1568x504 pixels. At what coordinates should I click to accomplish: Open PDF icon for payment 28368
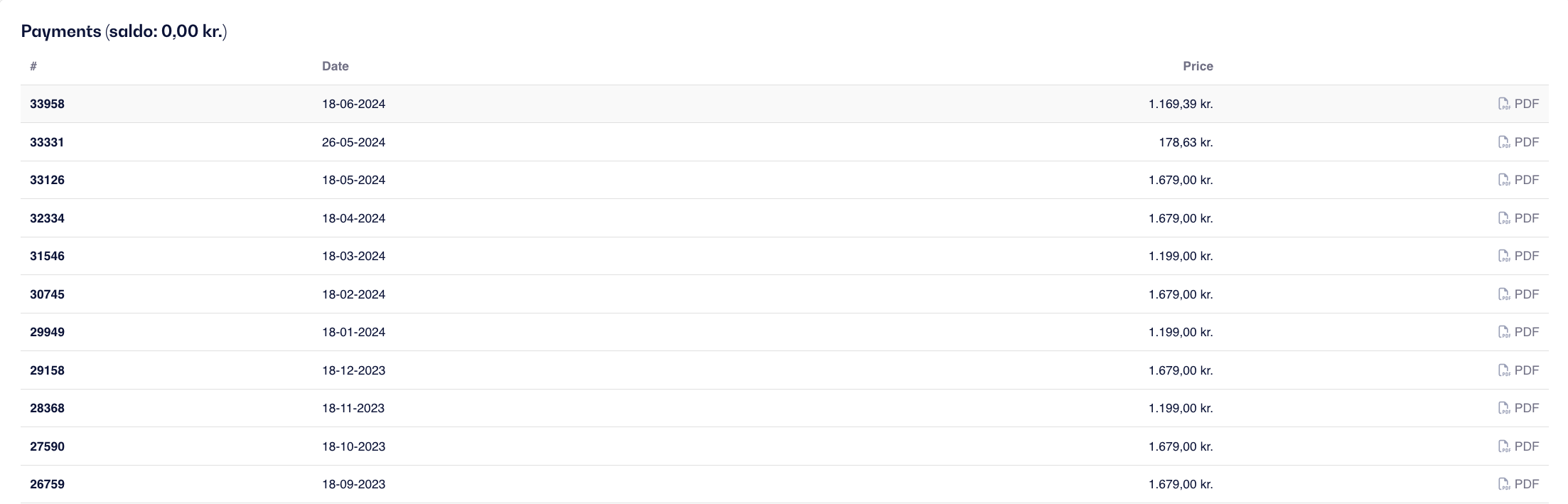pyautogui.click(x=1504, y=408)
